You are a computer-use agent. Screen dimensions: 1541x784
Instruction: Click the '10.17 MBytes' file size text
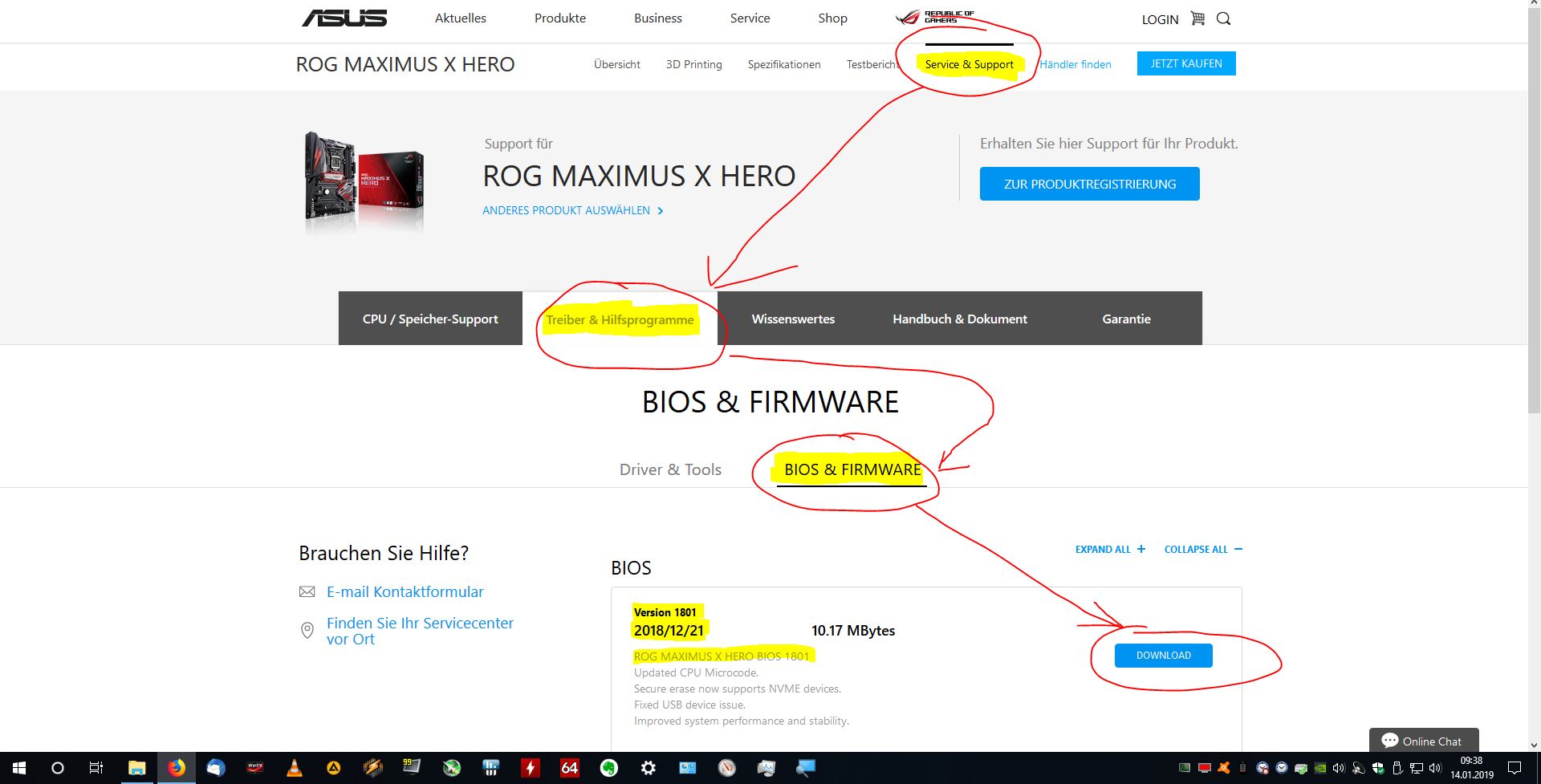853,631
